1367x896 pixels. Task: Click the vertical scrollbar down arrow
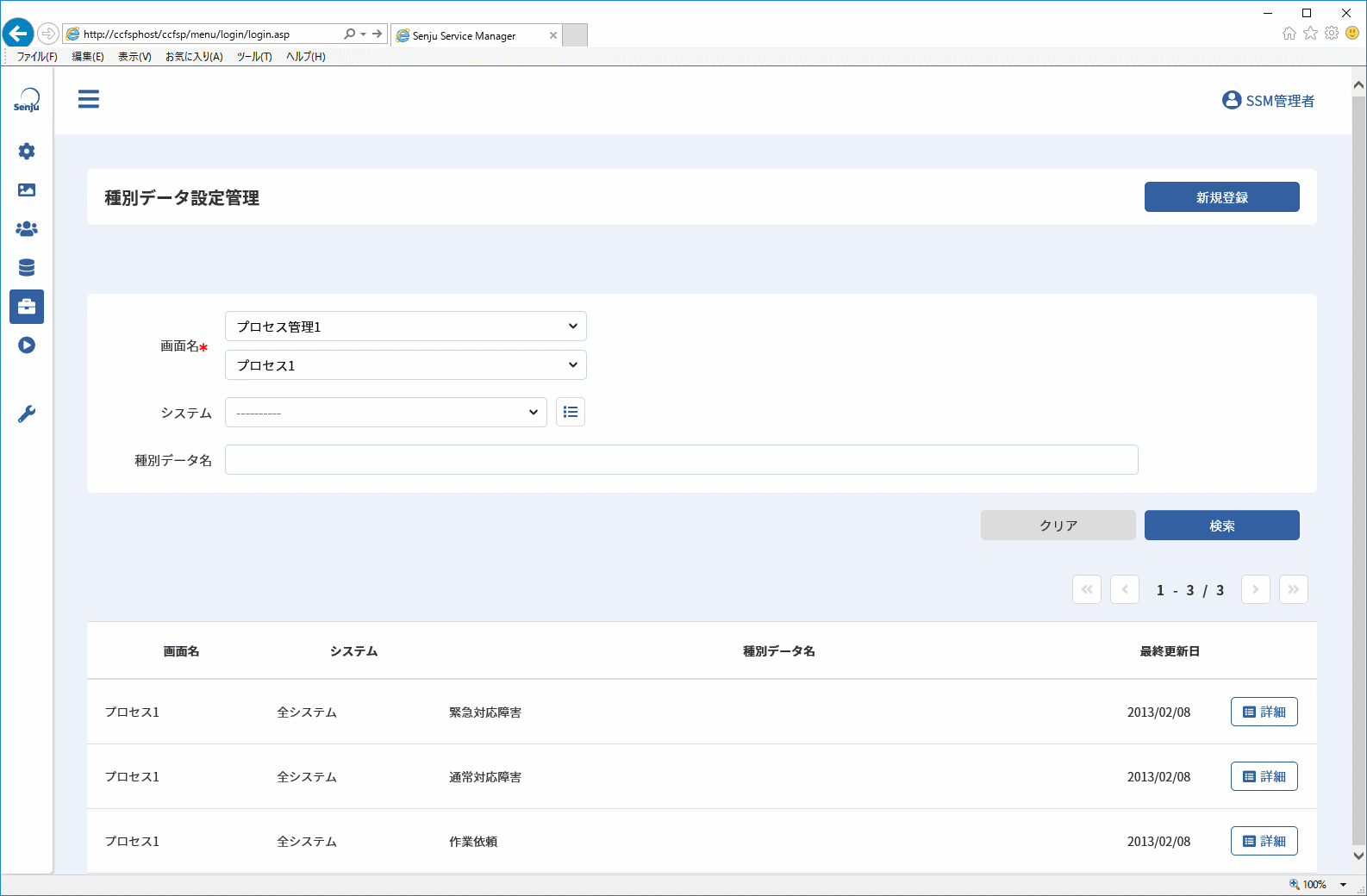1359,856
